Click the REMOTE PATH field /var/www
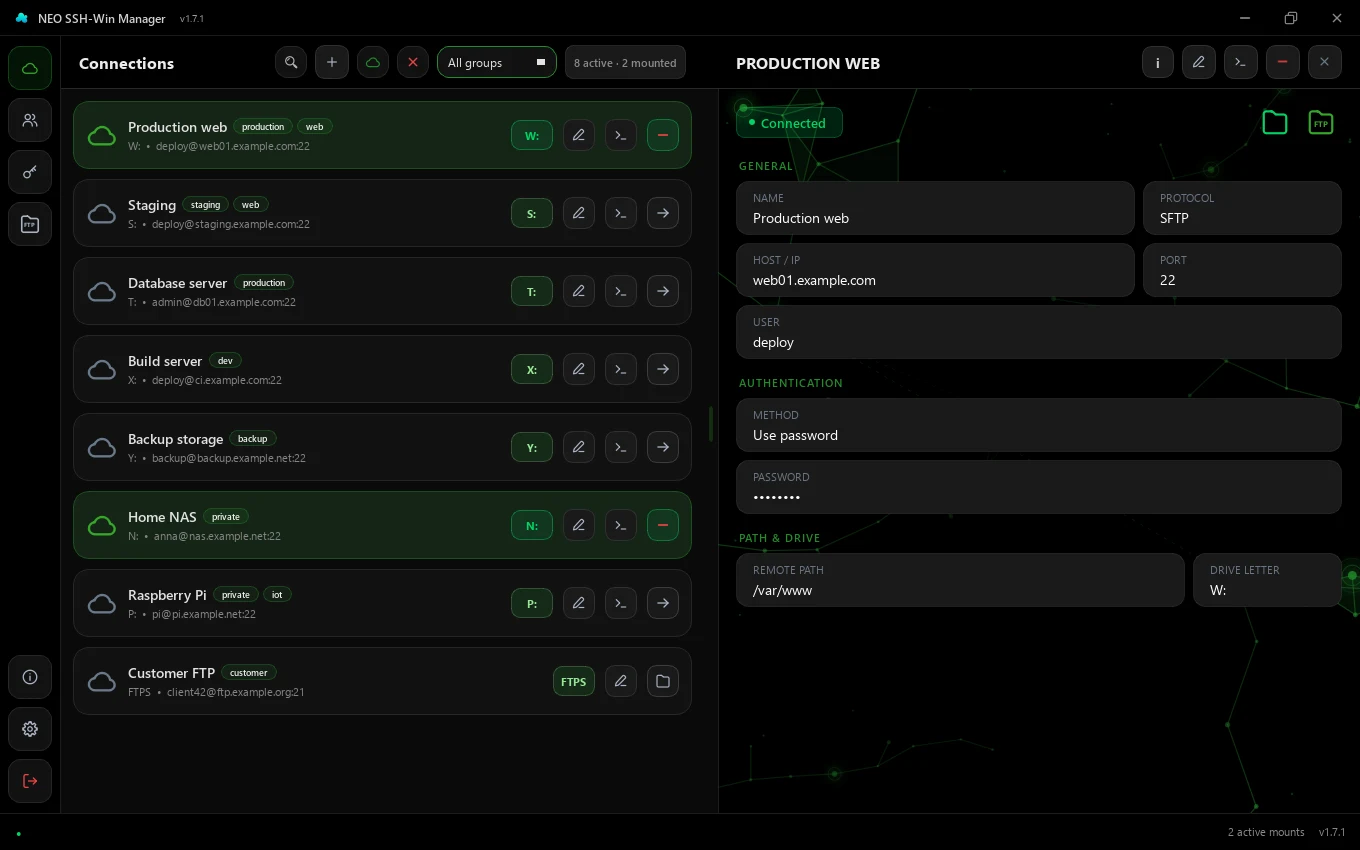1360x850 pixels. [960, 580]
